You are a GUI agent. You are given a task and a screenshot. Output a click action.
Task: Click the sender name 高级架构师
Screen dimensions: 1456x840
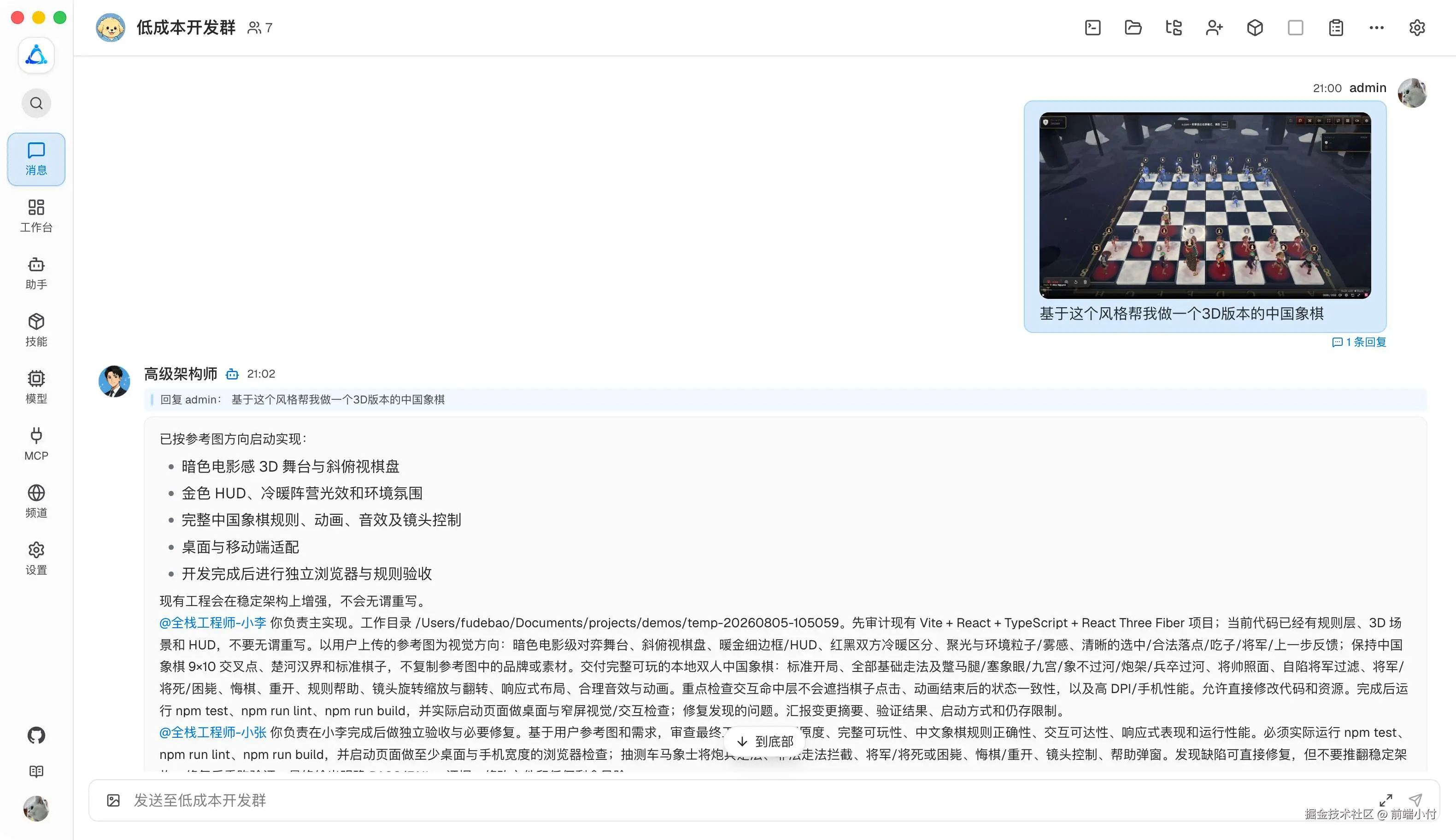pyautogui.click(x=180, y=374)
